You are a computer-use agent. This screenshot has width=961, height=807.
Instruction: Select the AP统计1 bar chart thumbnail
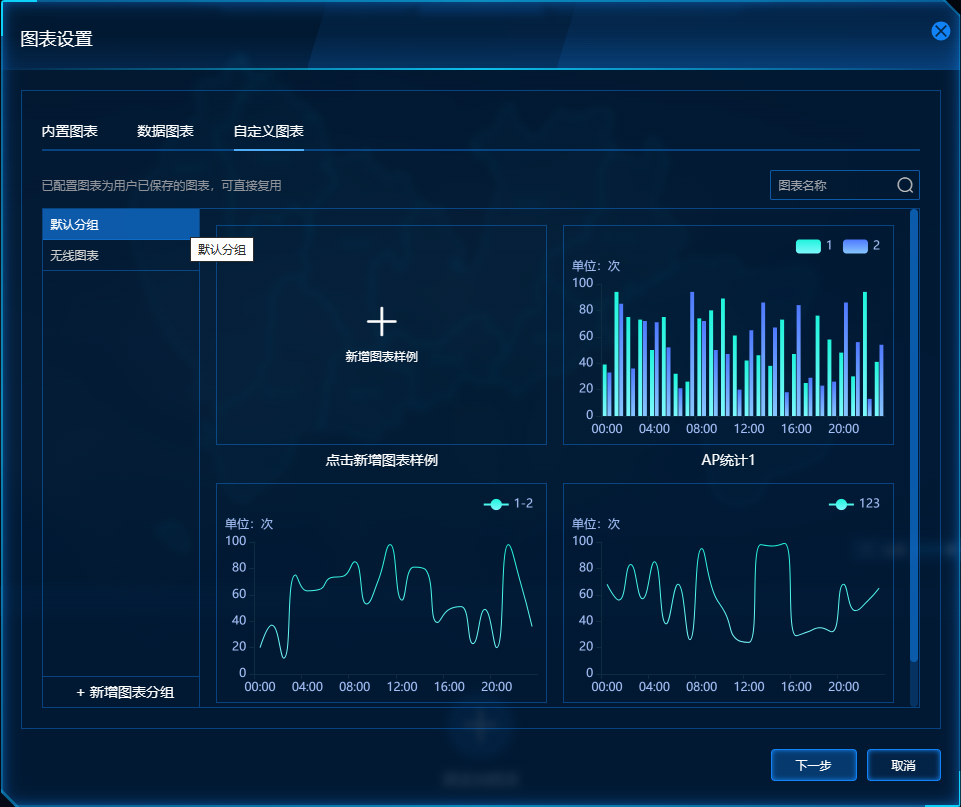(x=728, y=335)
